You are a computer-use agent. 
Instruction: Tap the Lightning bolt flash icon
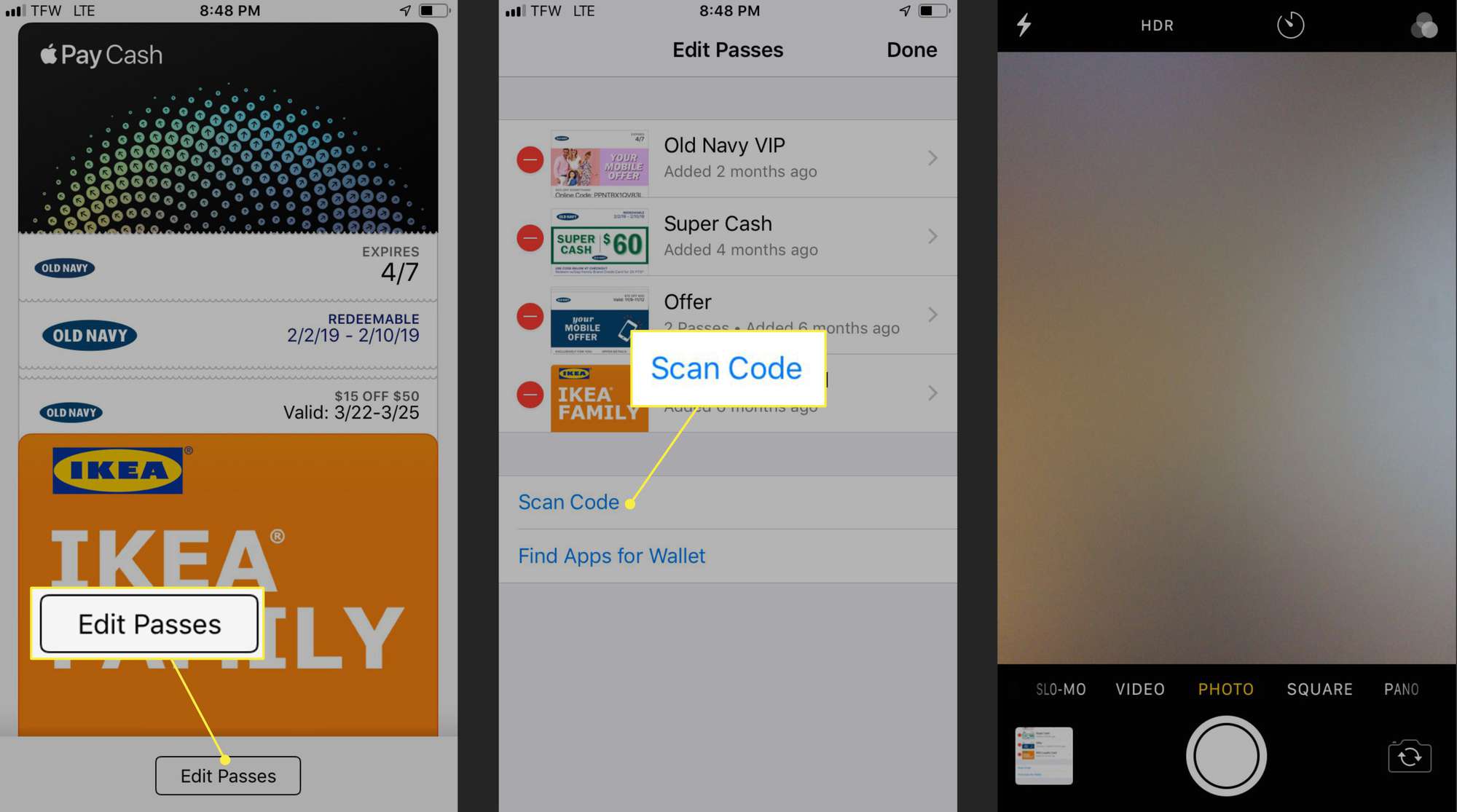pyautogui.click(x=1024, y=24)
